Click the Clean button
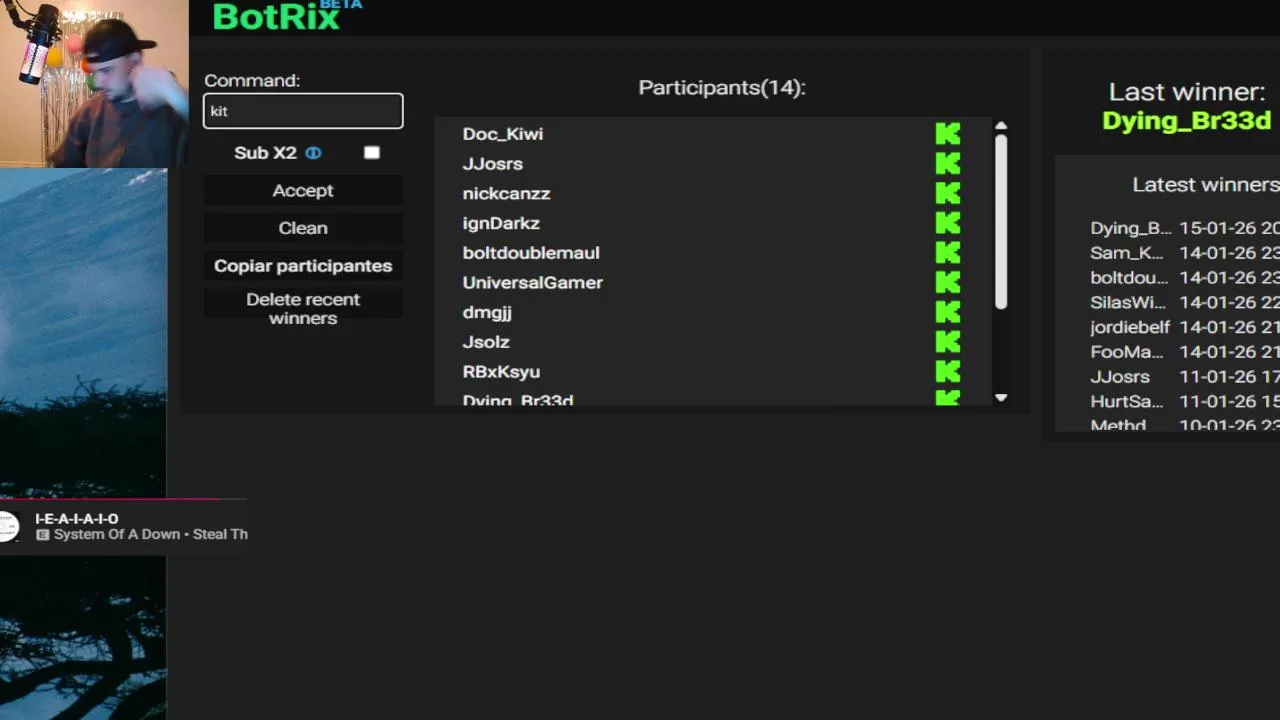Image resolution: width=1280 pixels, height=720 pixels. (x=303, y=228)
